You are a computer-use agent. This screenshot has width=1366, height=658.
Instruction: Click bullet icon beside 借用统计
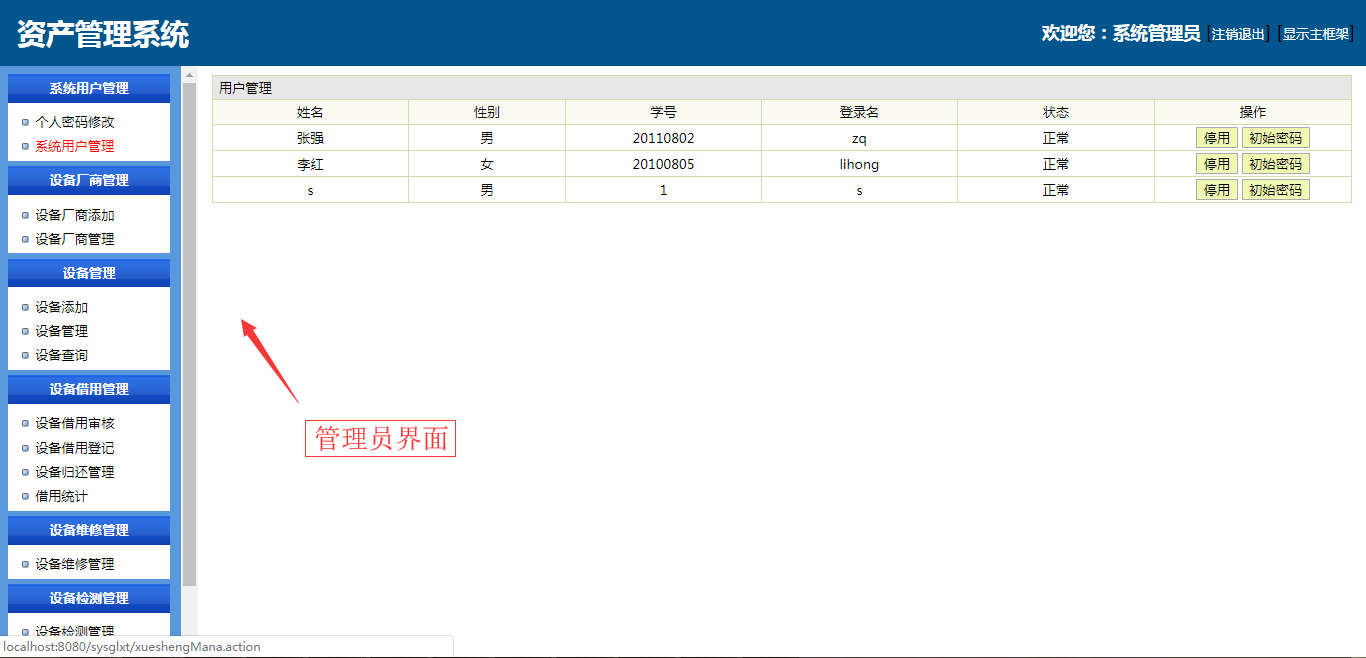coord(25,496)
